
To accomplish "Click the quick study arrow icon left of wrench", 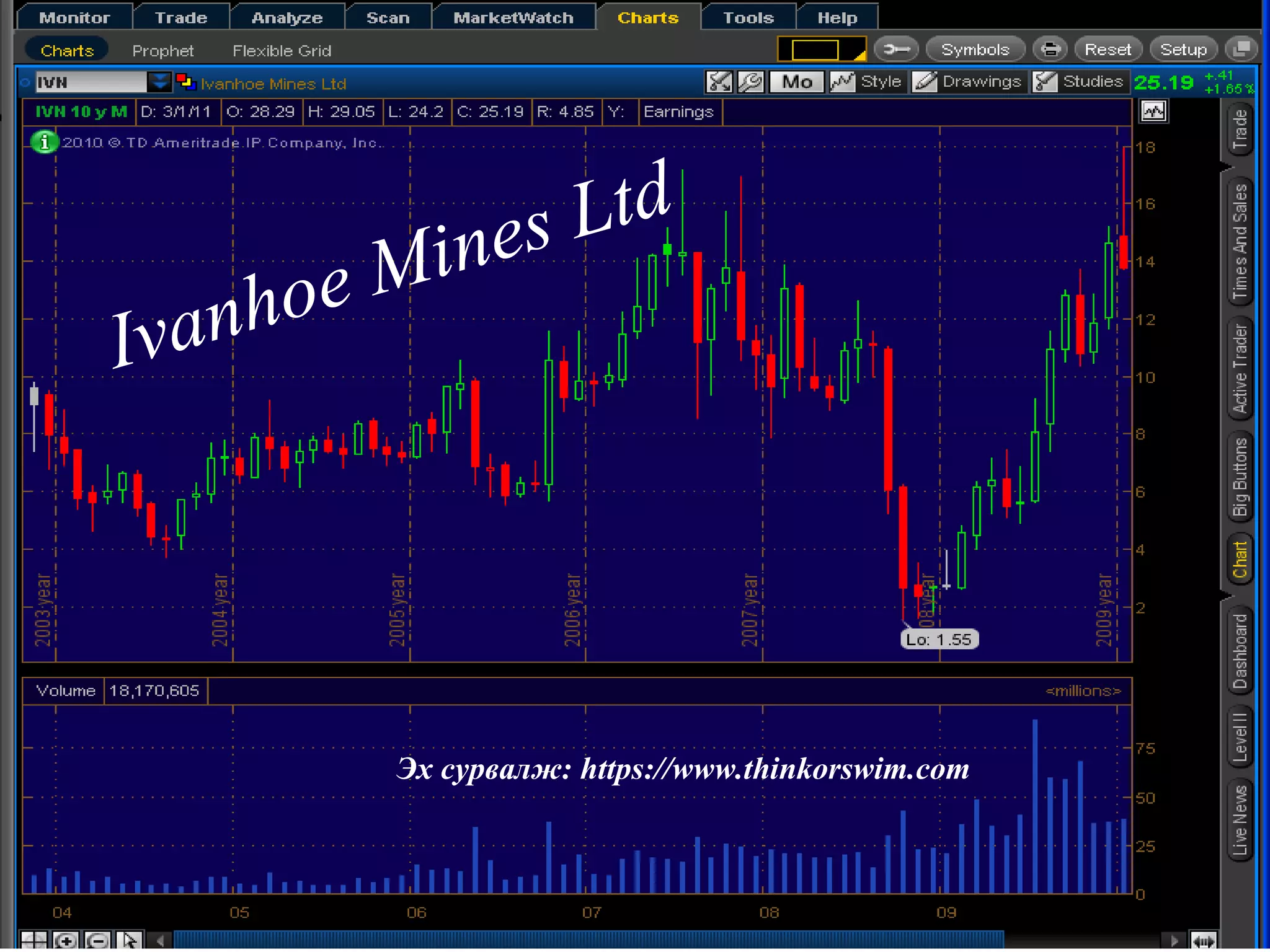I will pos(719,81).
